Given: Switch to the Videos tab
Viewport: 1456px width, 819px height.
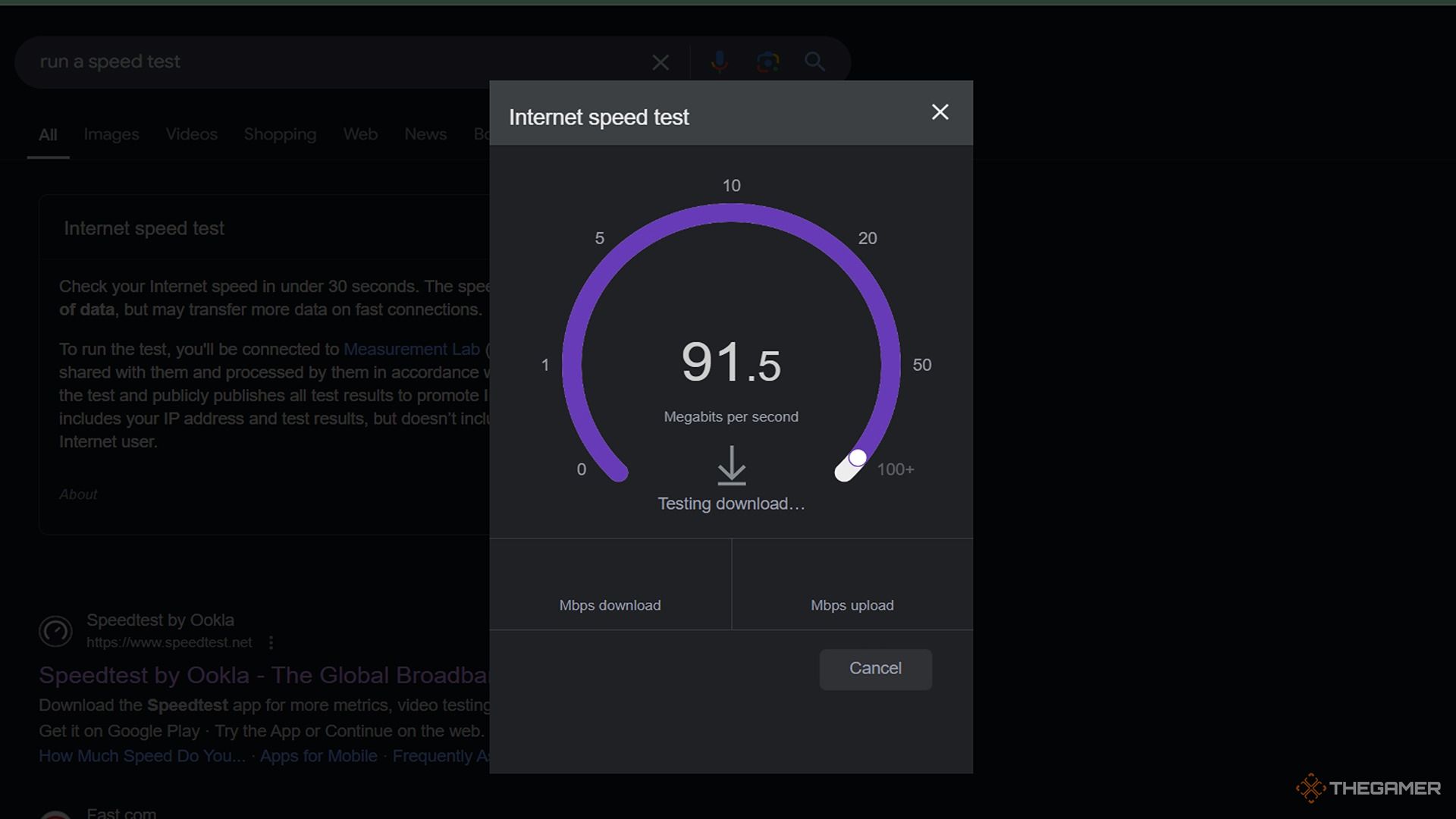Looking at the screenshot, I should 191,134.
